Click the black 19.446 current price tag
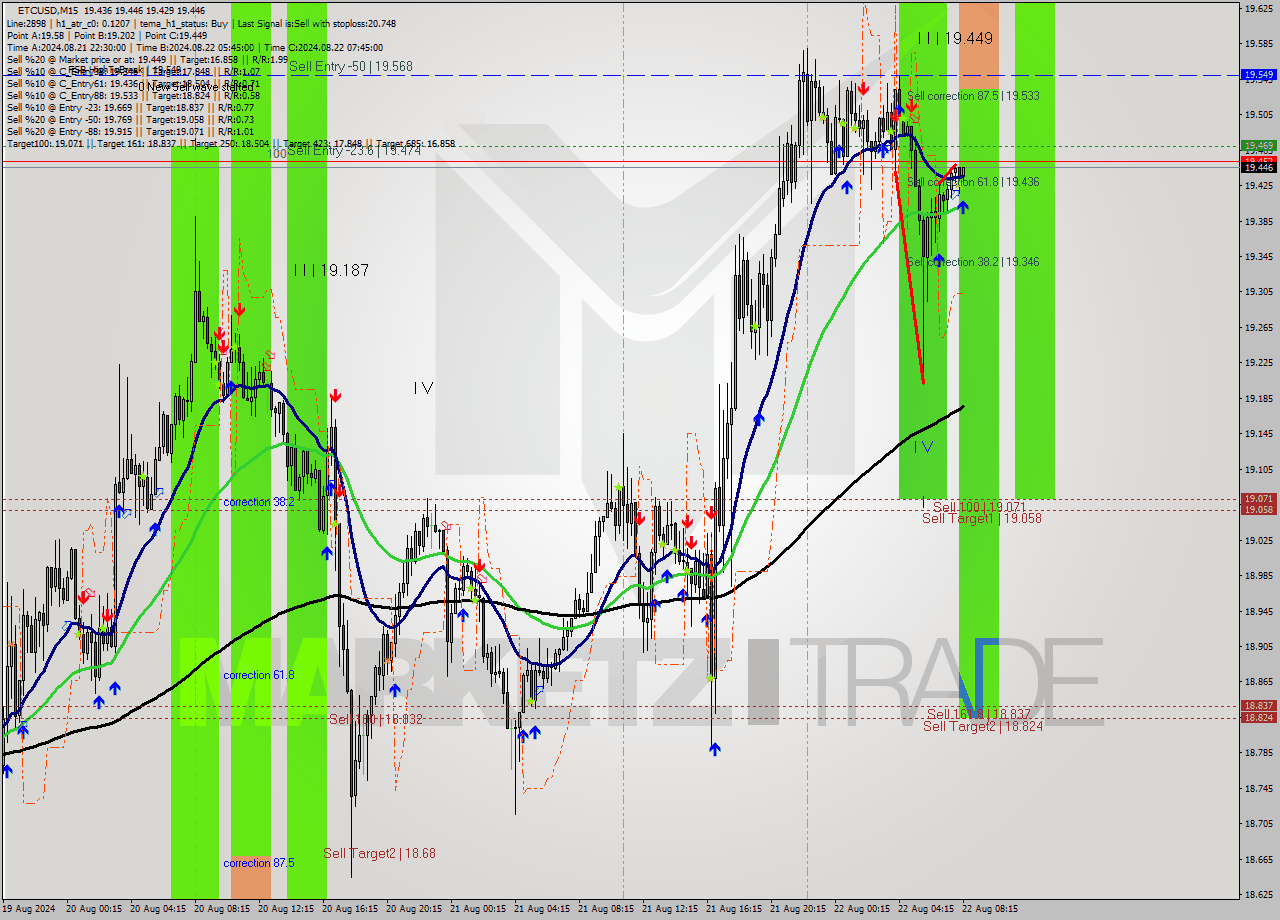Viewport: 1280px width, 920px height. [1258, 167]
